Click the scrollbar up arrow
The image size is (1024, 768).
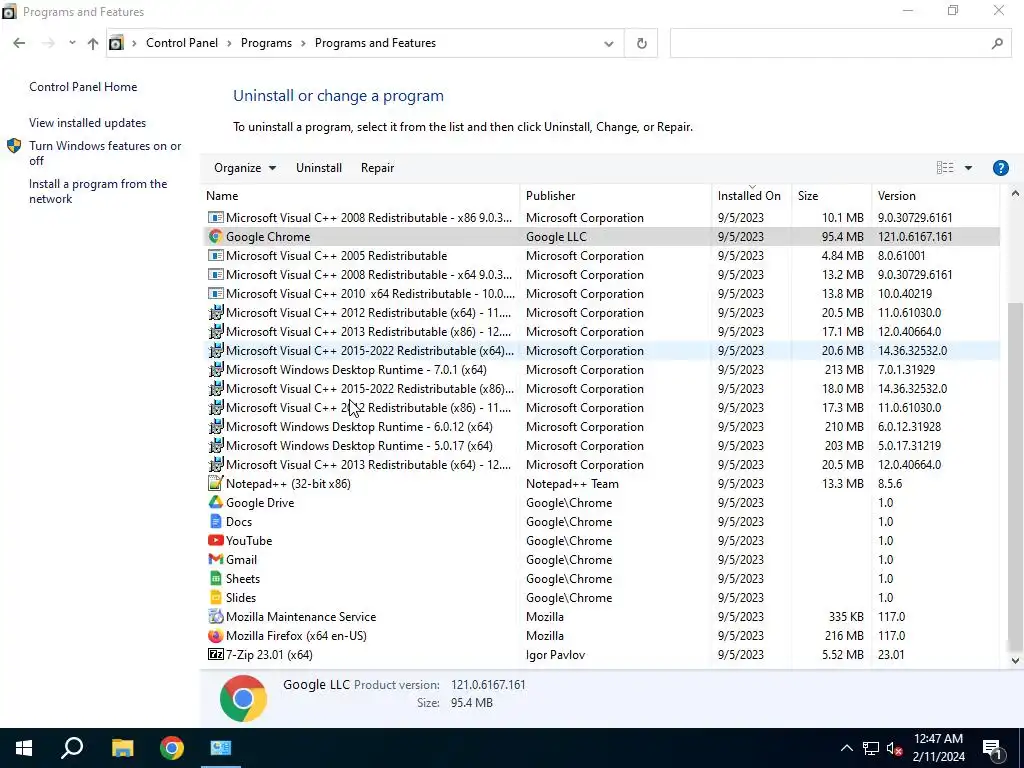coord(1015,193)
